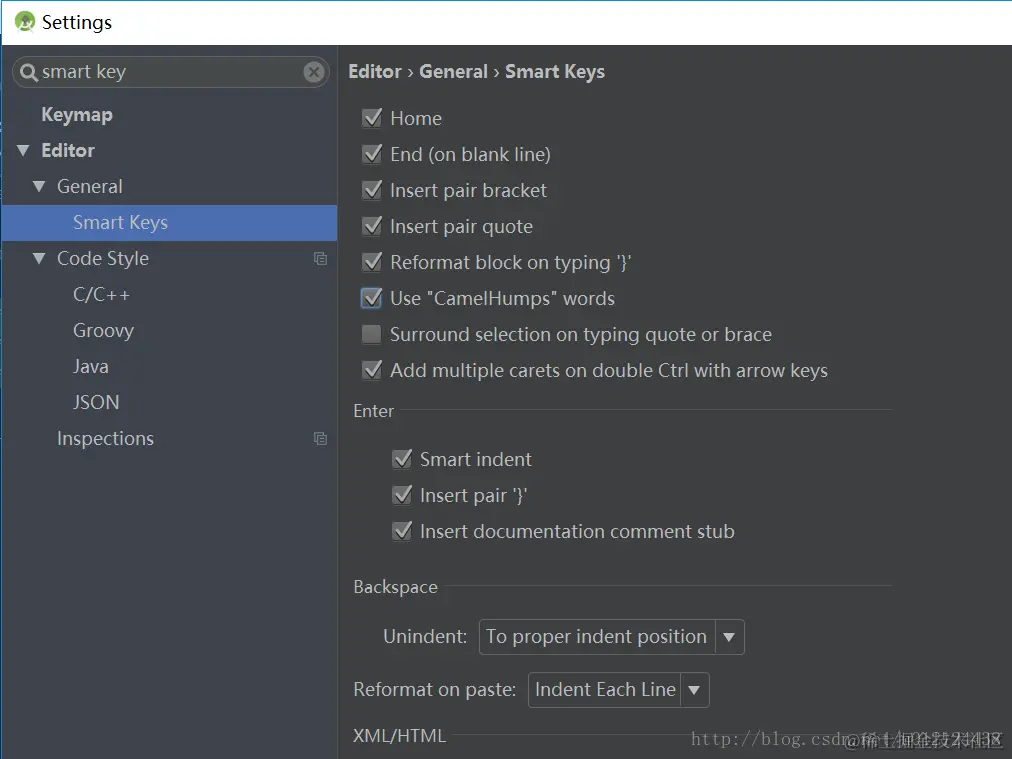The image size is (1012, 759).
Task: Open the Unindent dropdown
Action: pyautogui.click(x=611, y=637)
